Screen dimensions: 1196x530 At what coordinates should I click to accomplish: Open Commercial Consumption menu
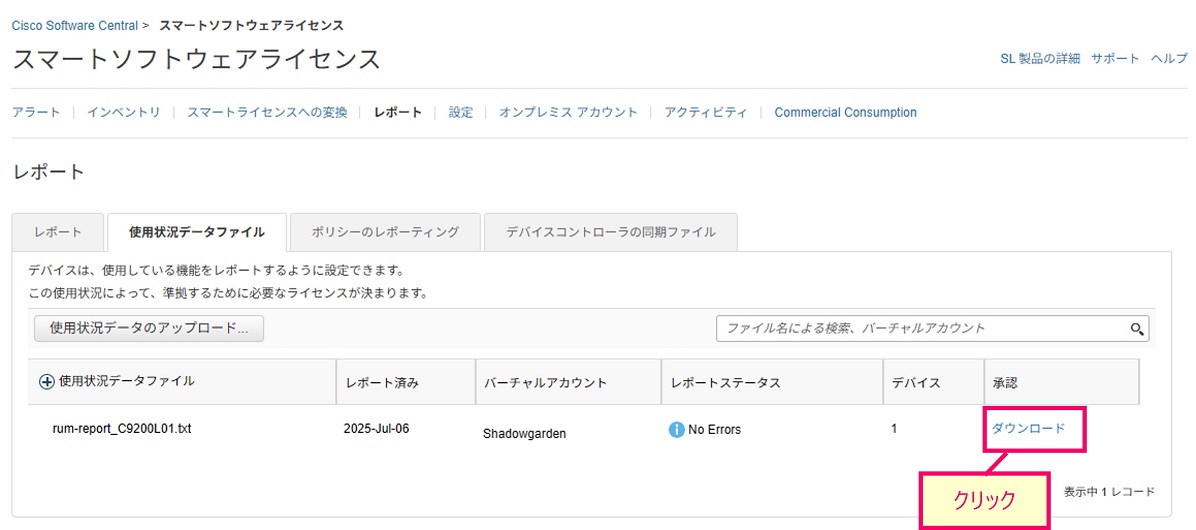[845, 113]
